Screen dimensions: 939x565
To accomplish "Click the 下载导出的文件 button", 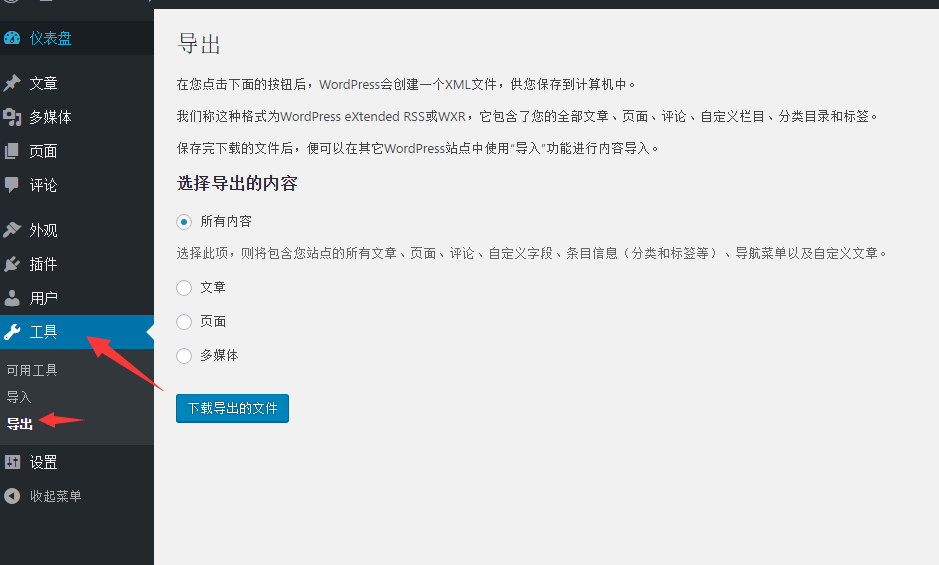I will 232,408.
